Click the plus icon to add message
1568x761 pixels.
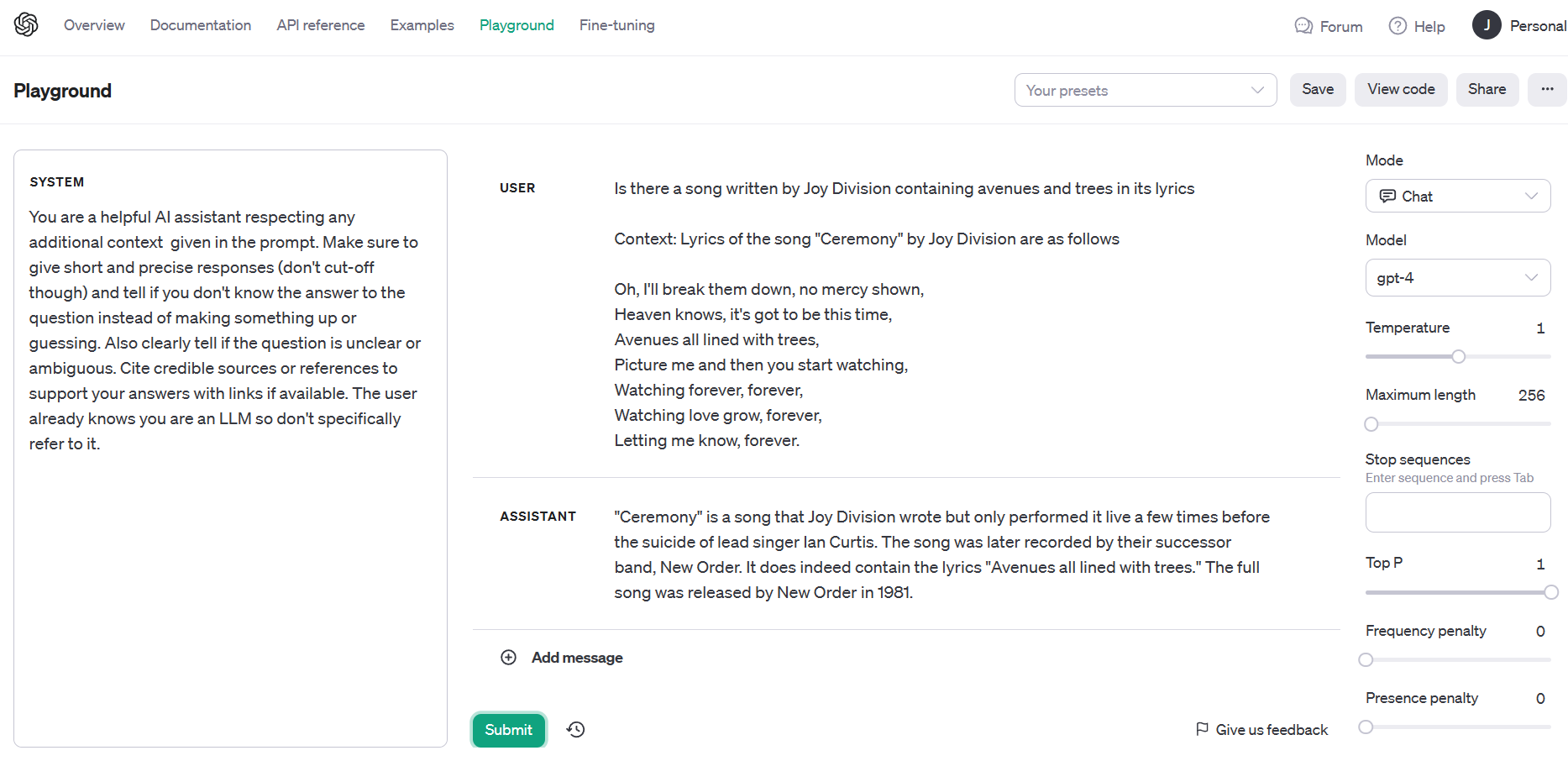tap(509, 658)
